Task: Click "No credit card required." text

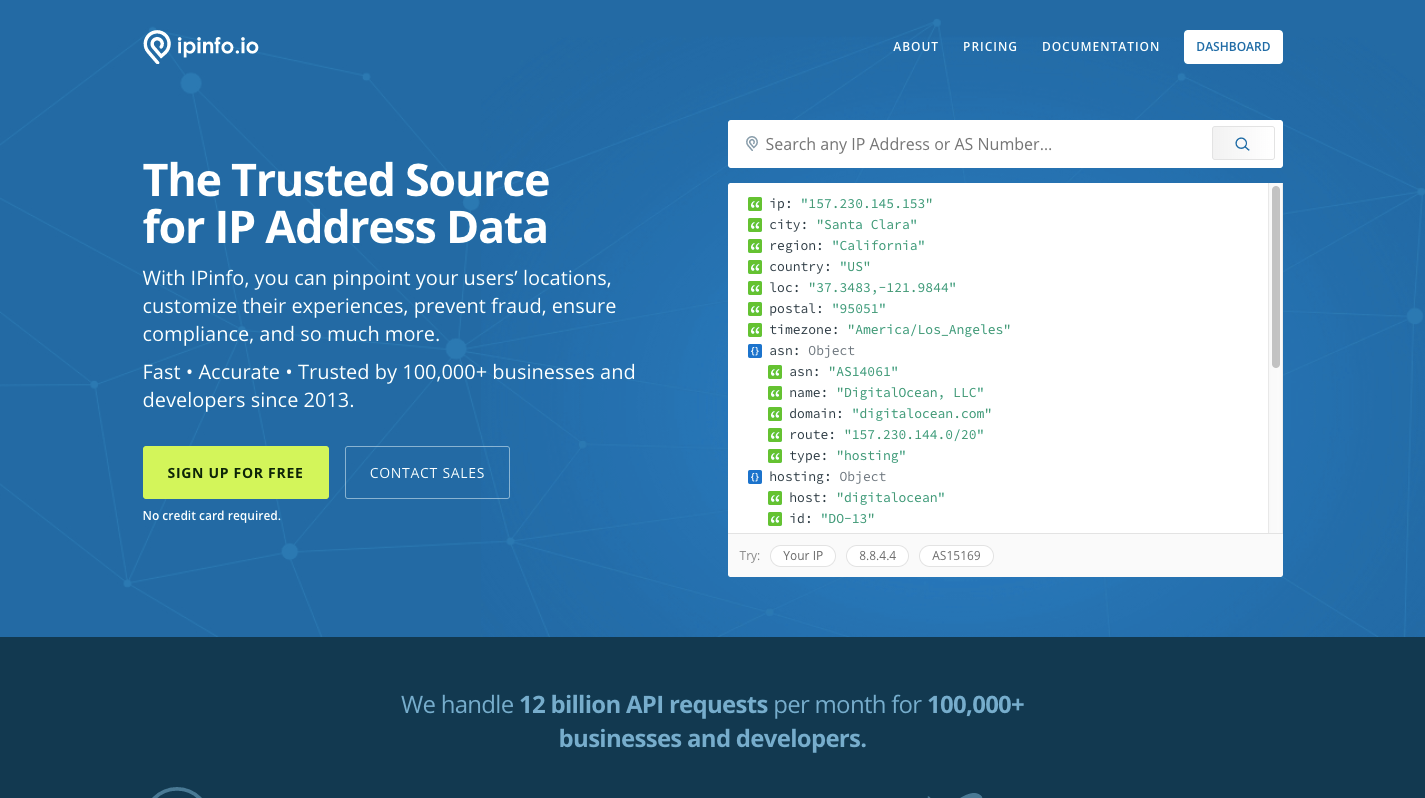Action: click(x=212, y=516)
